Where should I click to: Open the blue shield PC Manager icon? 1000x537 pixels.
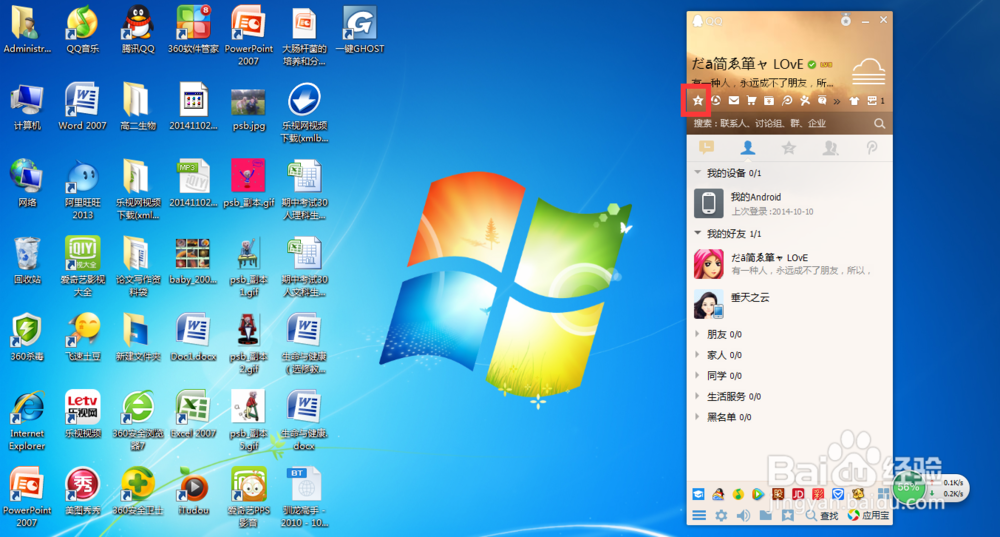coord(838,494)
